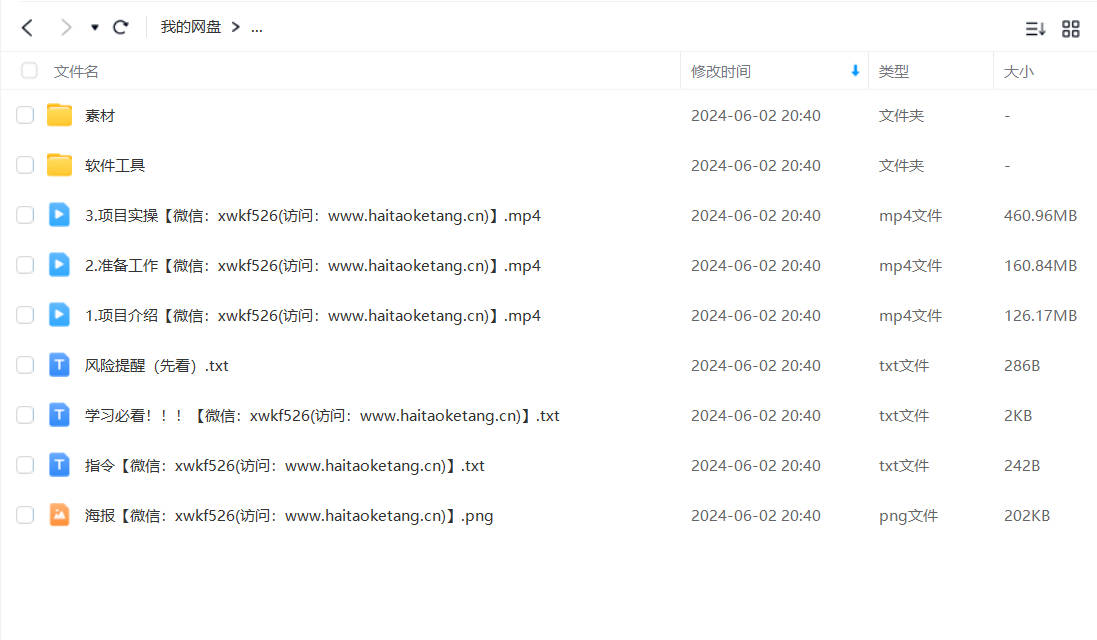Check the box for 3.项目实操 video
1097x640 pixels.
click(25, 215)
